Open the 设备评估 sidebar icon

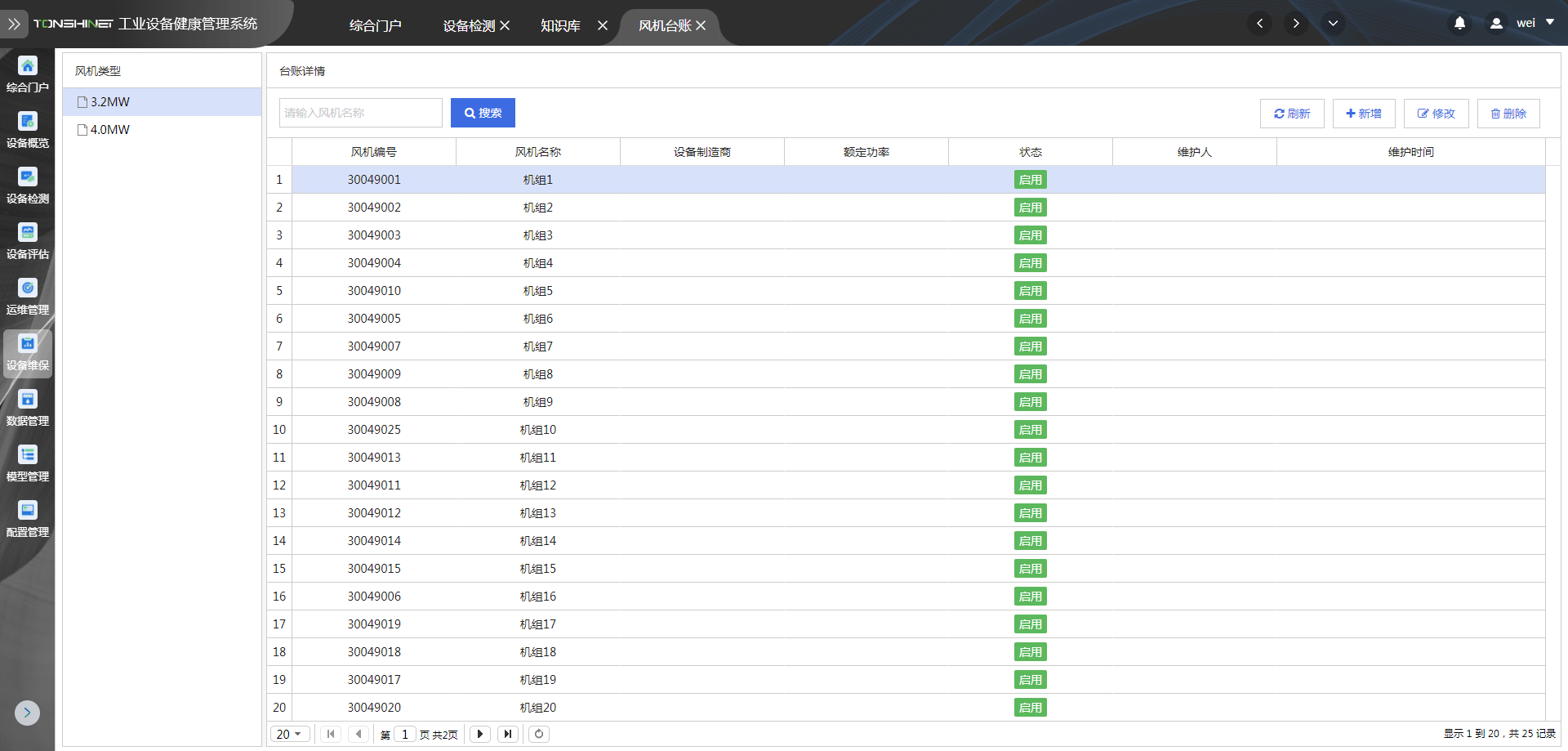28,240
